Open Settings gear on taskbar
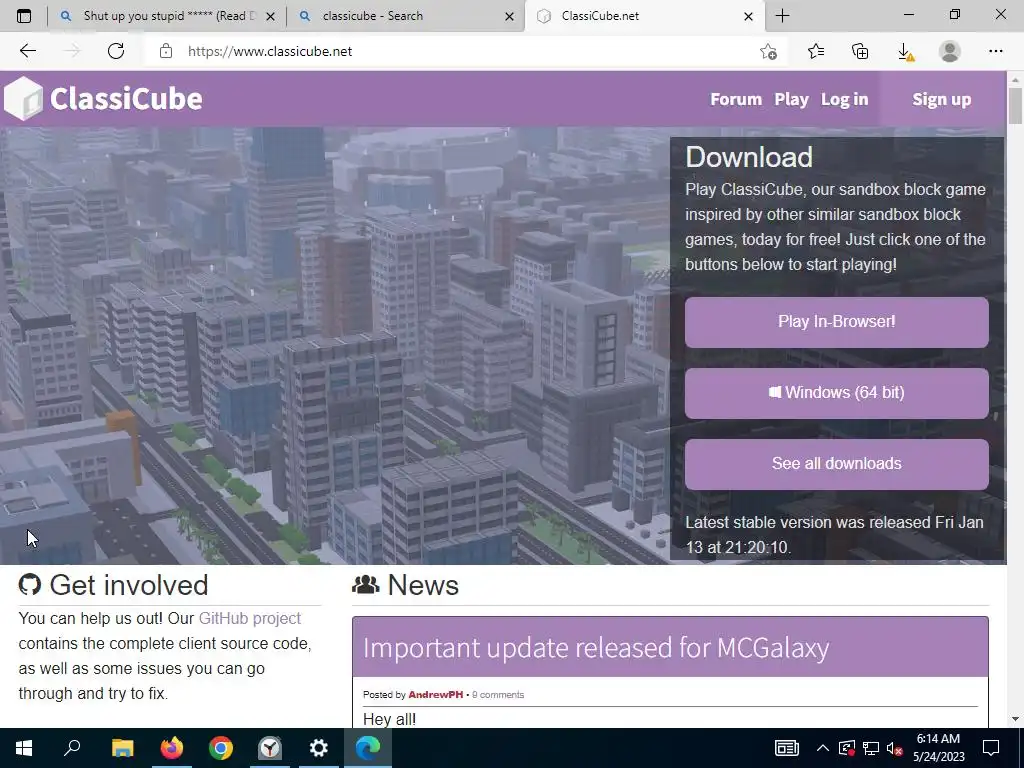Viewport: 1024px width, 768px height. tap(319, 748)
